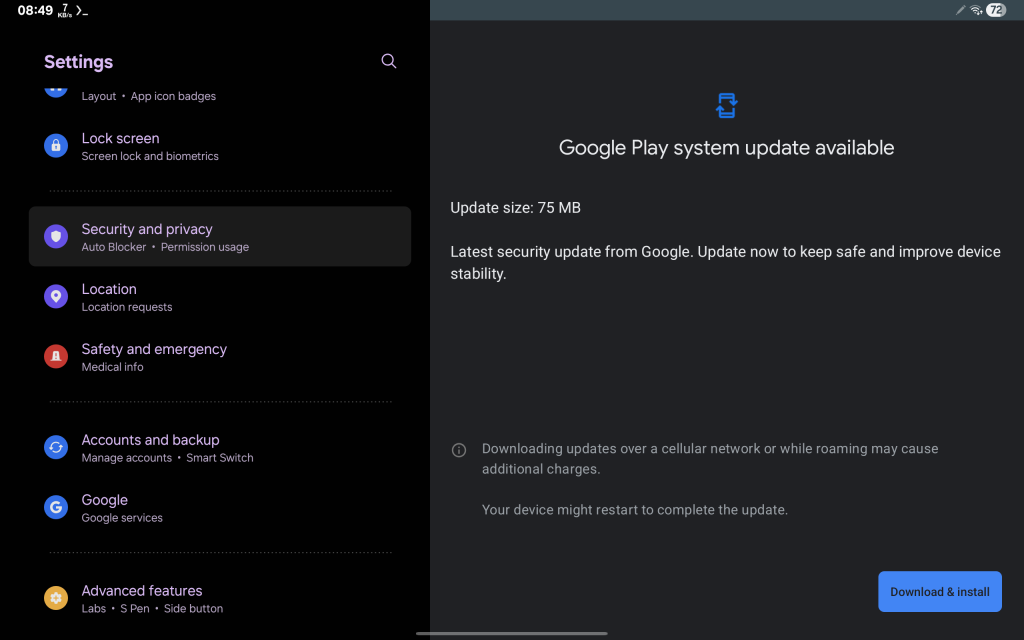The image size is (1024, 640).
Task: Click the Accounts and backup sync icon
Action: tap(56, 447)
